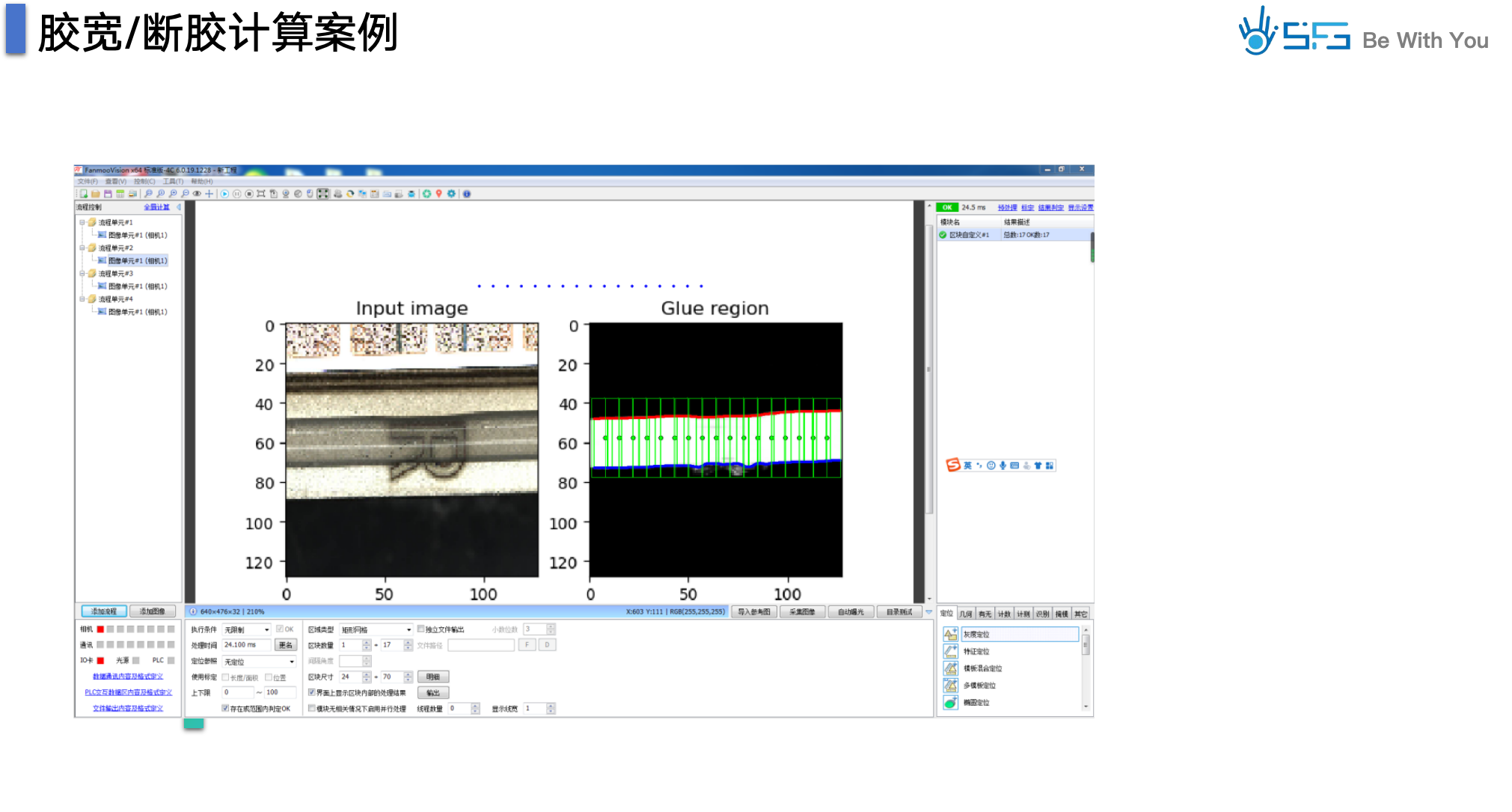Toggle the 独立文件输出 checkbox
The image size is (1512, 812).
421,629
